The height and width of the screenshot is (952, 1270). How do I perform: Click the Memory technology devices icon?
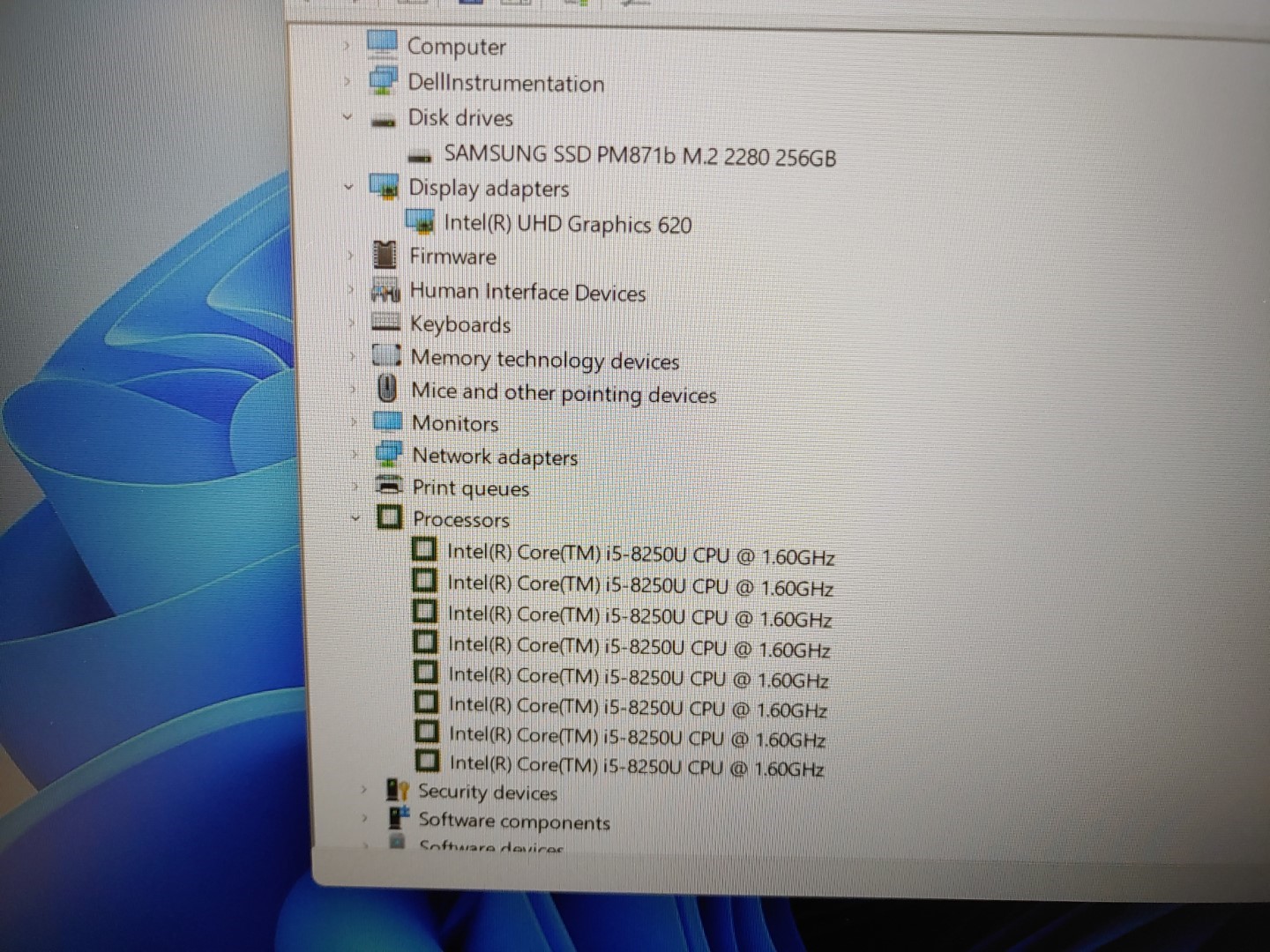(x=386, y=356)
